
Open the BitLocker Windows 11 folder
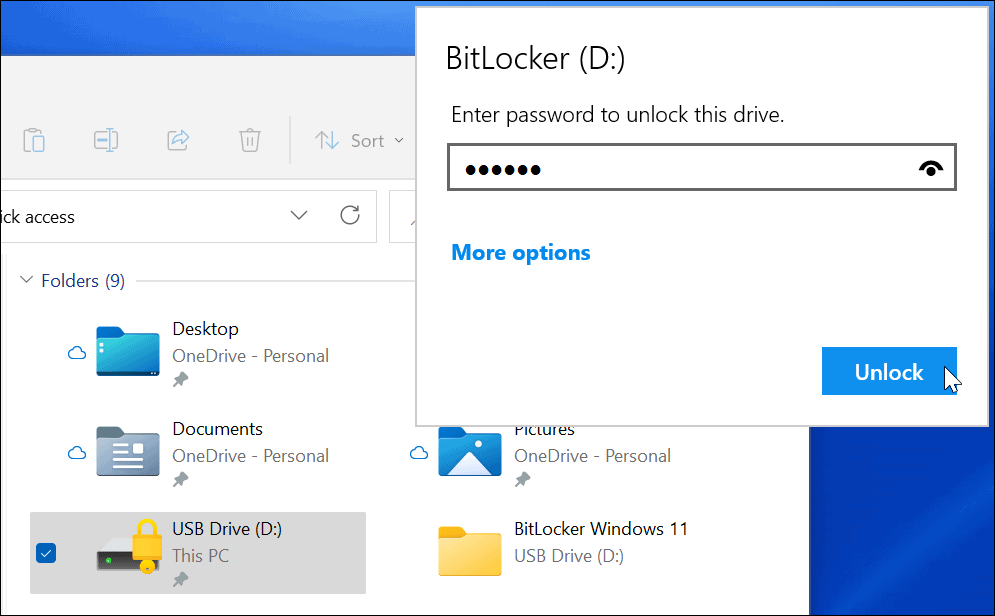click(469, 552)
